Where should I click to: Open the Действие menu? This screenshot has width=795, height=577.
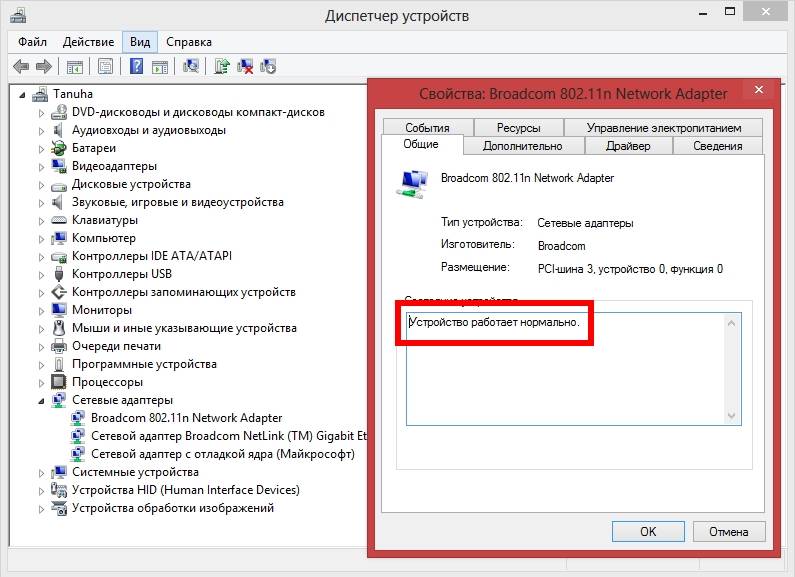[88, 42]
